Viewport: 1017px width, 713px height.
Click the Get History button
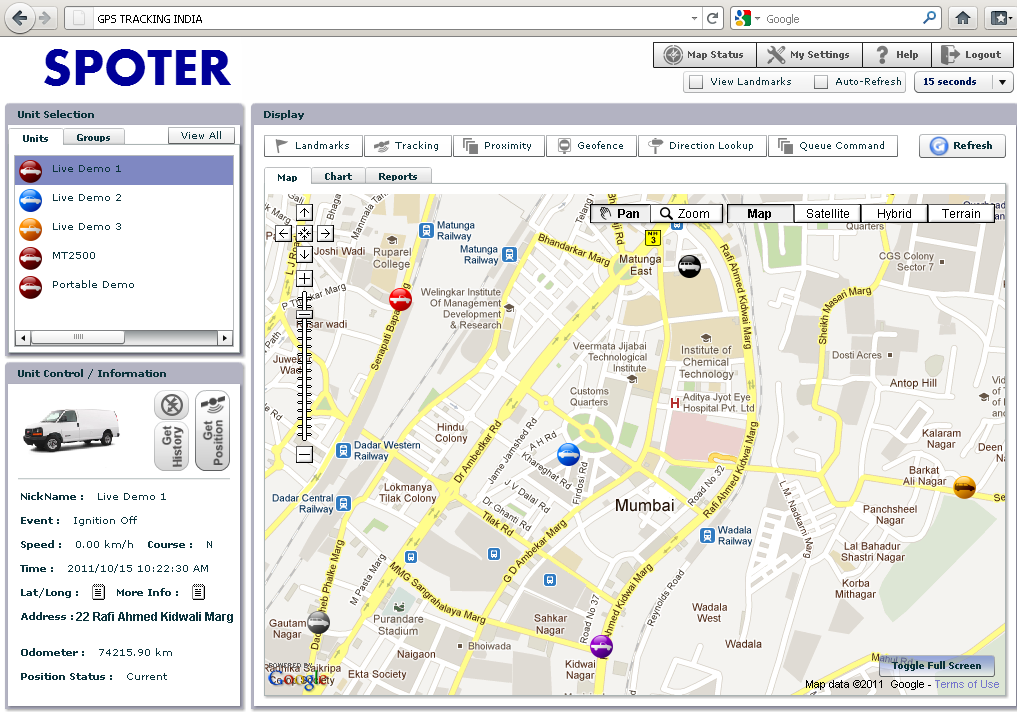171,446
